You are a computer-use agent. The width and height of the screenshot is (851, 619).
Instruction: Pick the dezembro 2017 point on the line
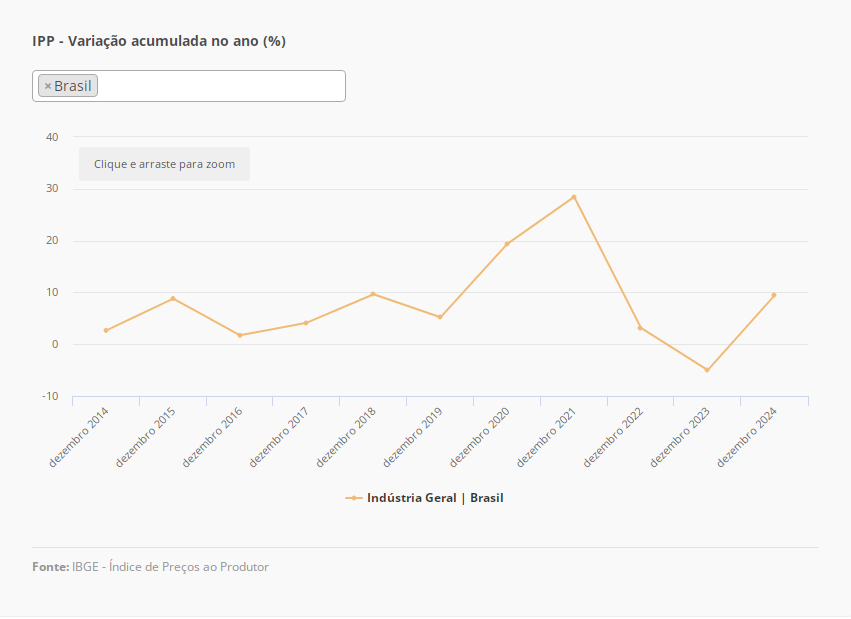[x=306, y=323]
